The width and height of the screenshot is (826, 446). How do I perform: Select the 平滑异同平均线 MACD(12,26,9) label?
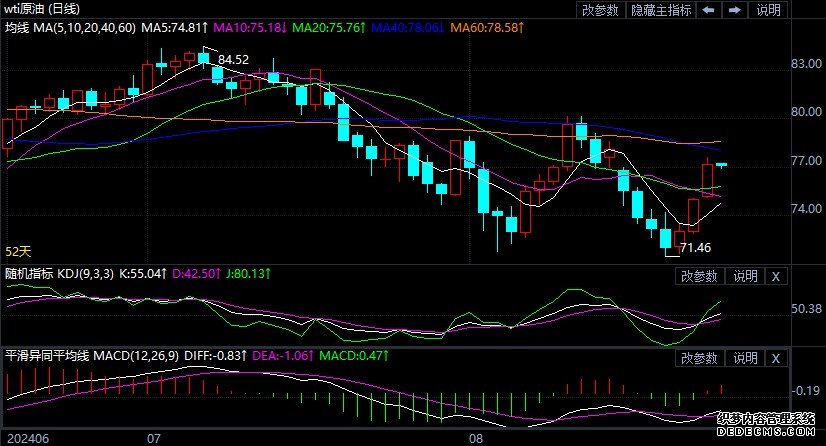pos(92,356)
